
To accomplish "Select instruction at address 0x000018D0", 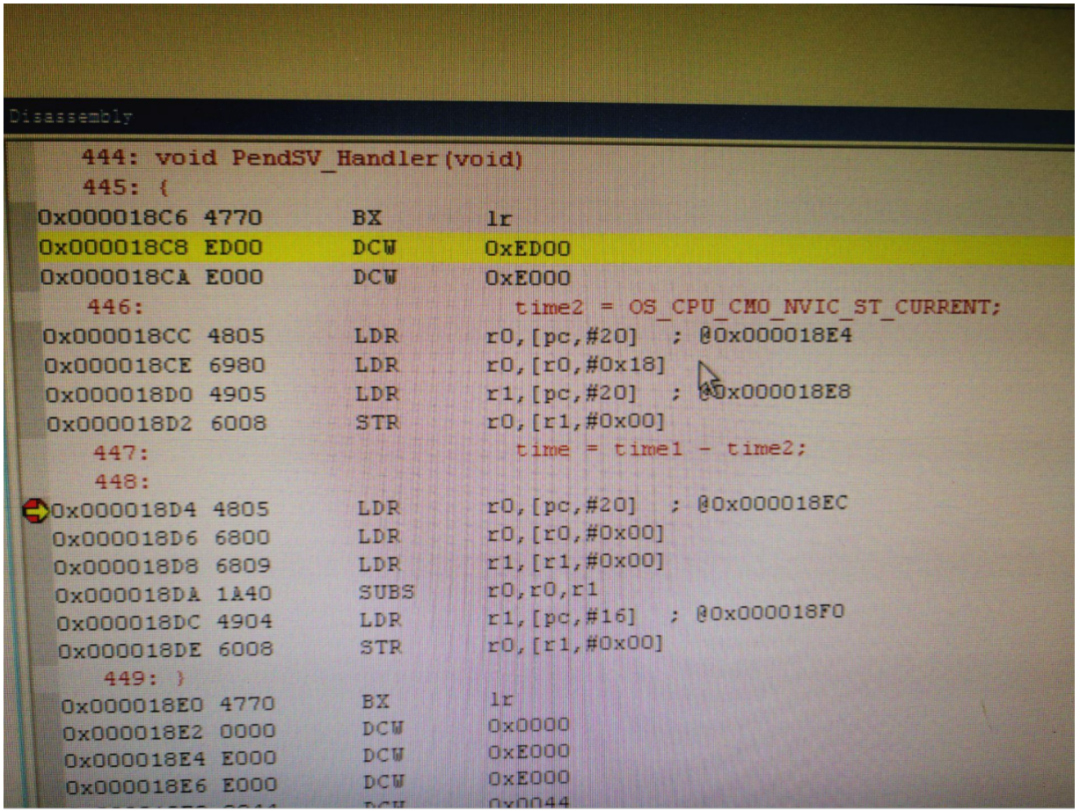I will point(448,394).
